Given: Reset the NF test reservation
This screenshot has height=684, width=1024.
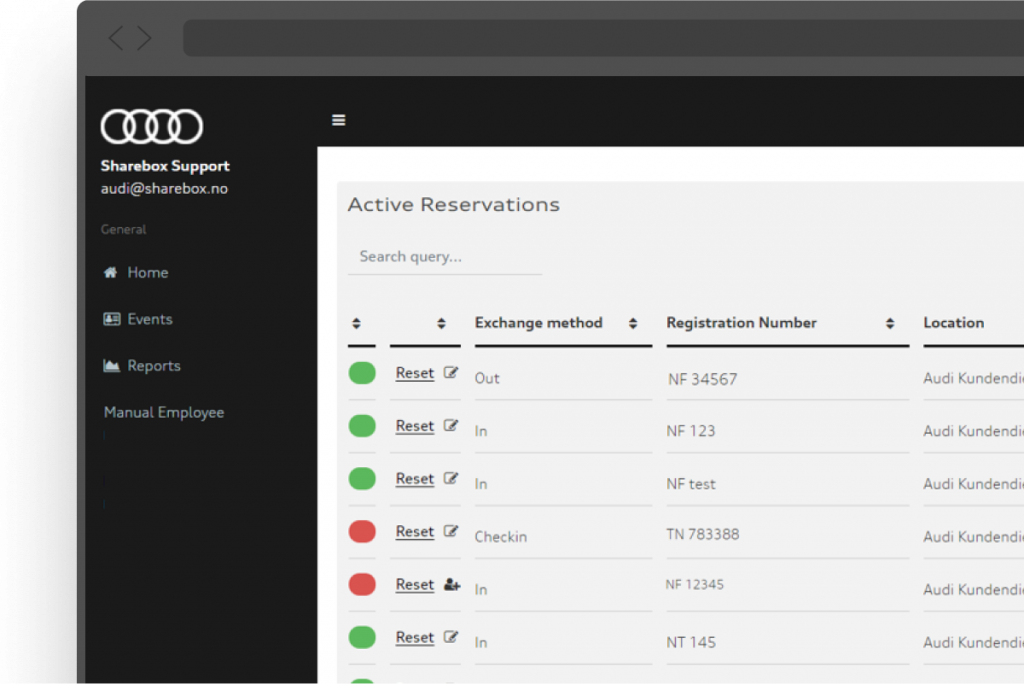Looking at the screenshot, I should (415, 479).
